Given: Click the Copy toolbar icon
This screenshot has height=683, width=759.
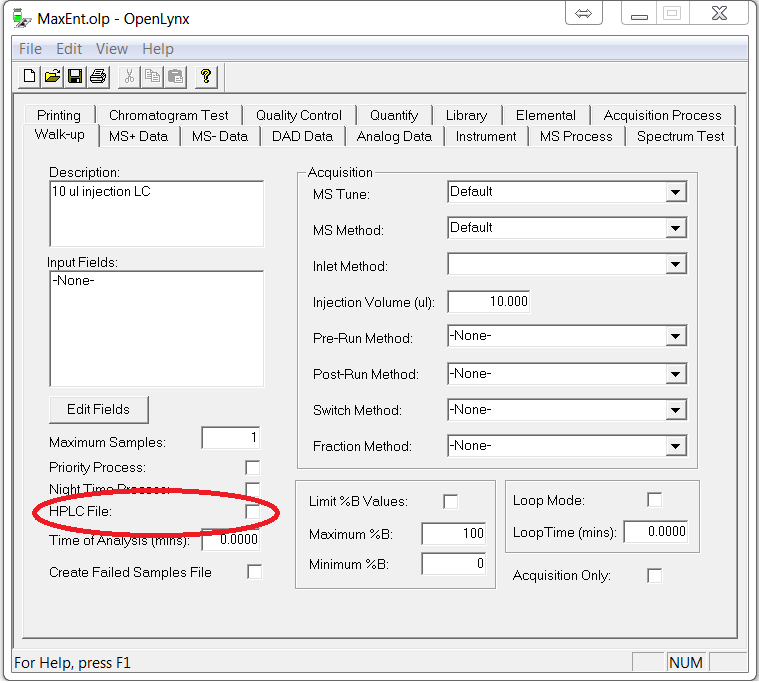Looking at the screenshot, I should [x=153, y=76].
